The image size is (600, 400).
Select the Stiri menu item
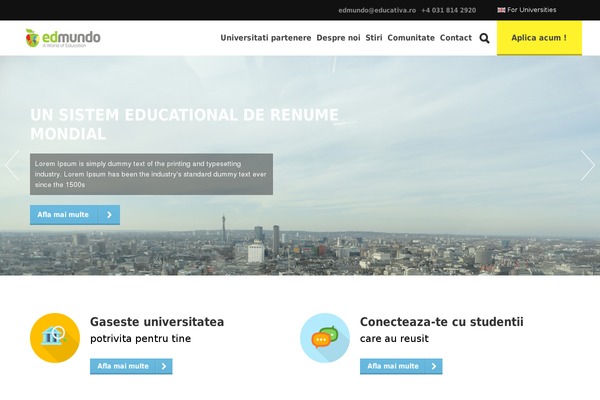374,38
